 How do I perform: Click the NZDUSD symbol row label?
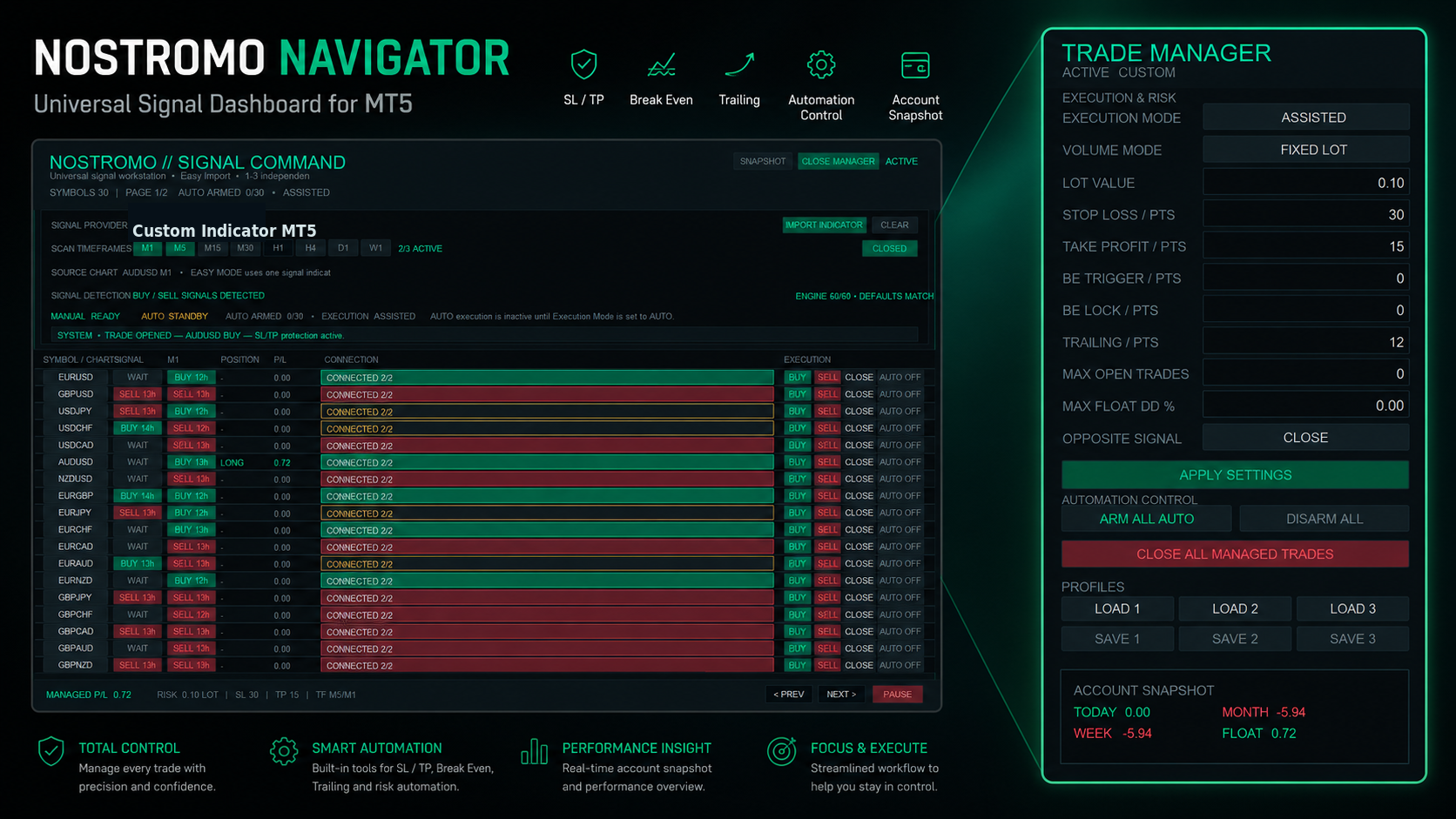(75, 480)
